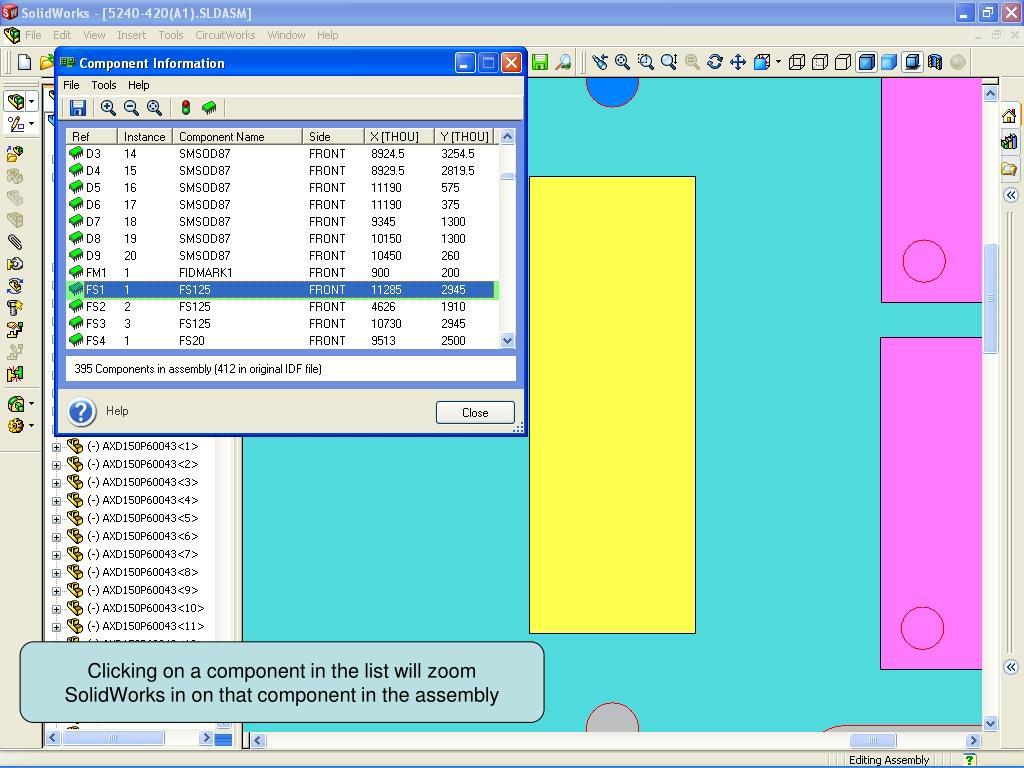Open the CircuitWorks menu
The width and height of the screenshot is (1024, 768).
[x=225, y=35]
